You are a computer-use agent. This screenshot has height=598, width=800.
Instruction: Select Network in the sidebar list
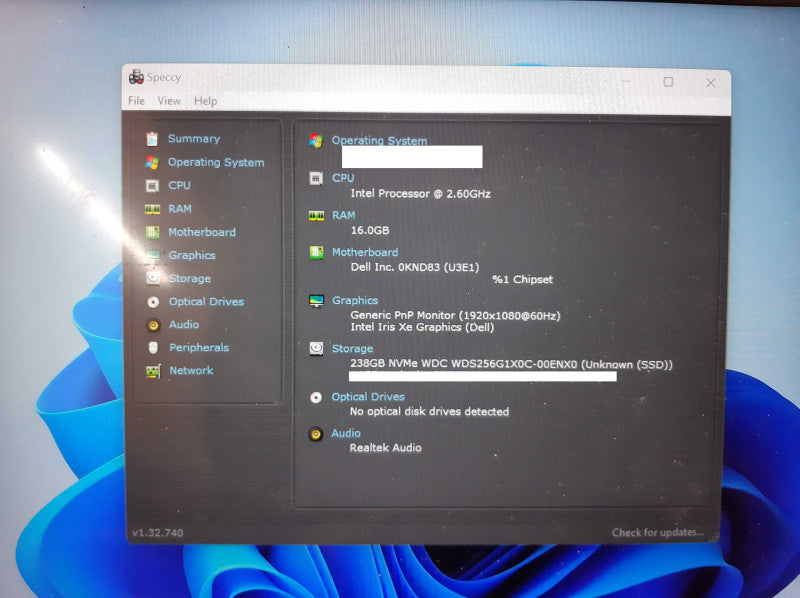coord(191,370)
